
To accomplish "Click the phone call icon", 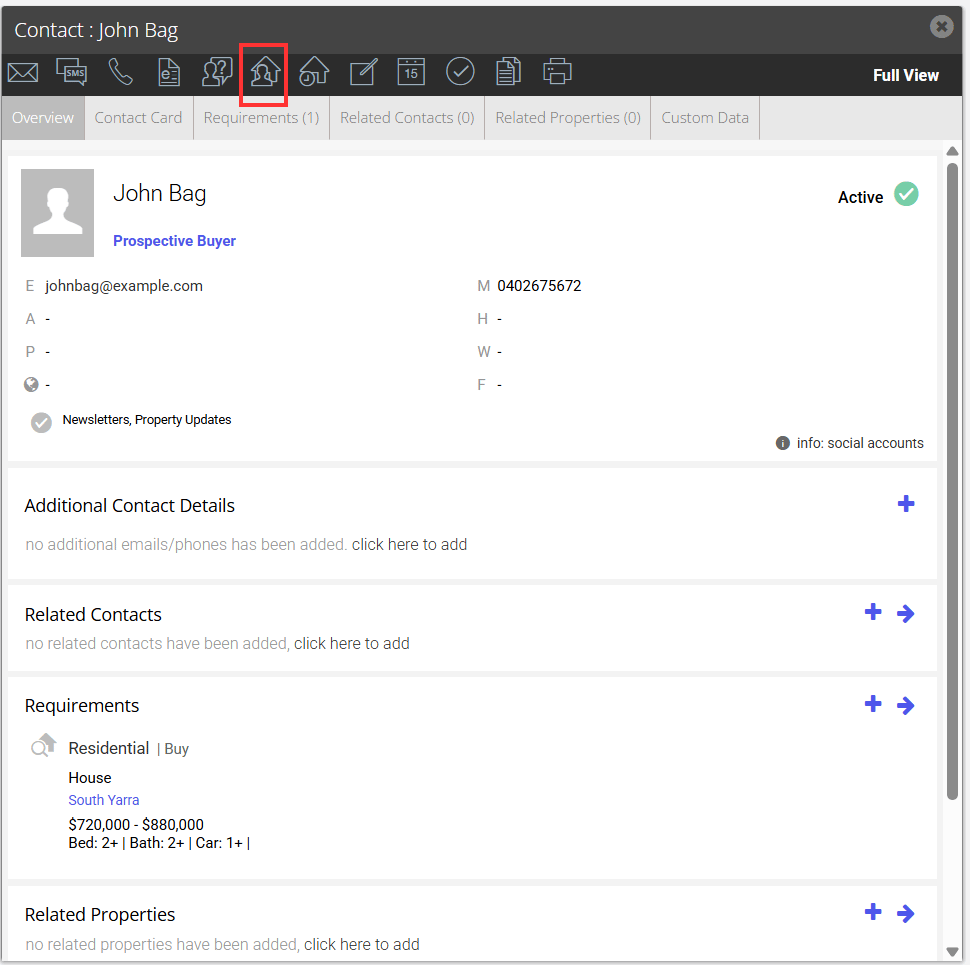I will 120,72.
